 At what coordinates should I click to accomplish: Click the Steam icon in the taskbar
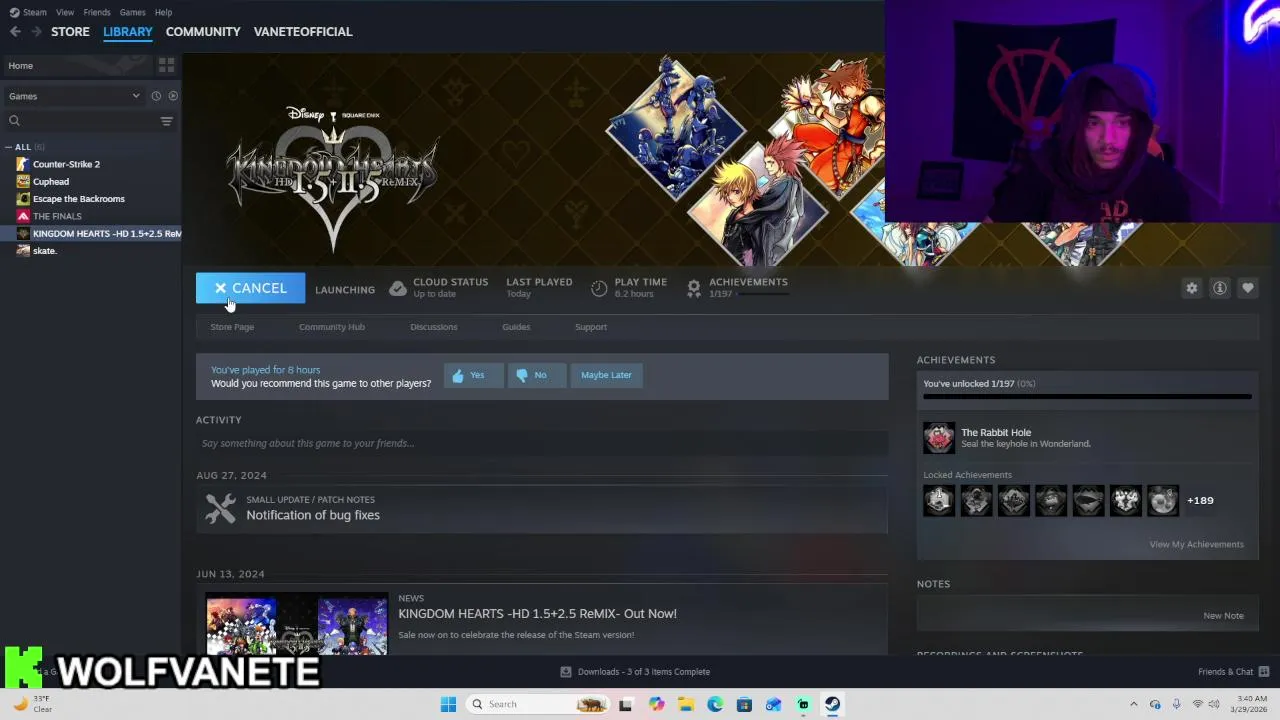click(832, 704)
